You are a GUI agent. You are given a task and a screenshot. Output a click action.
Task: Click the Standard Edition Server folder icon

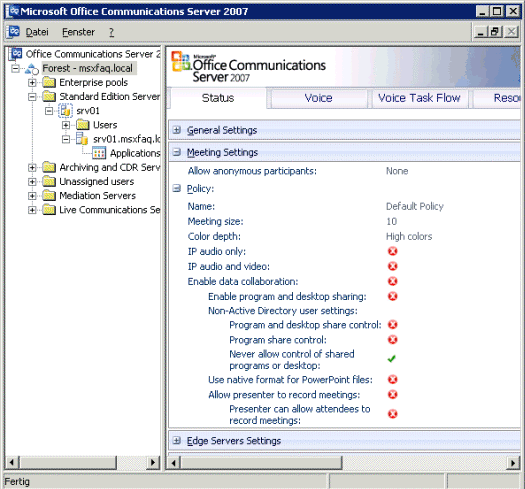[x=49, y=96]
